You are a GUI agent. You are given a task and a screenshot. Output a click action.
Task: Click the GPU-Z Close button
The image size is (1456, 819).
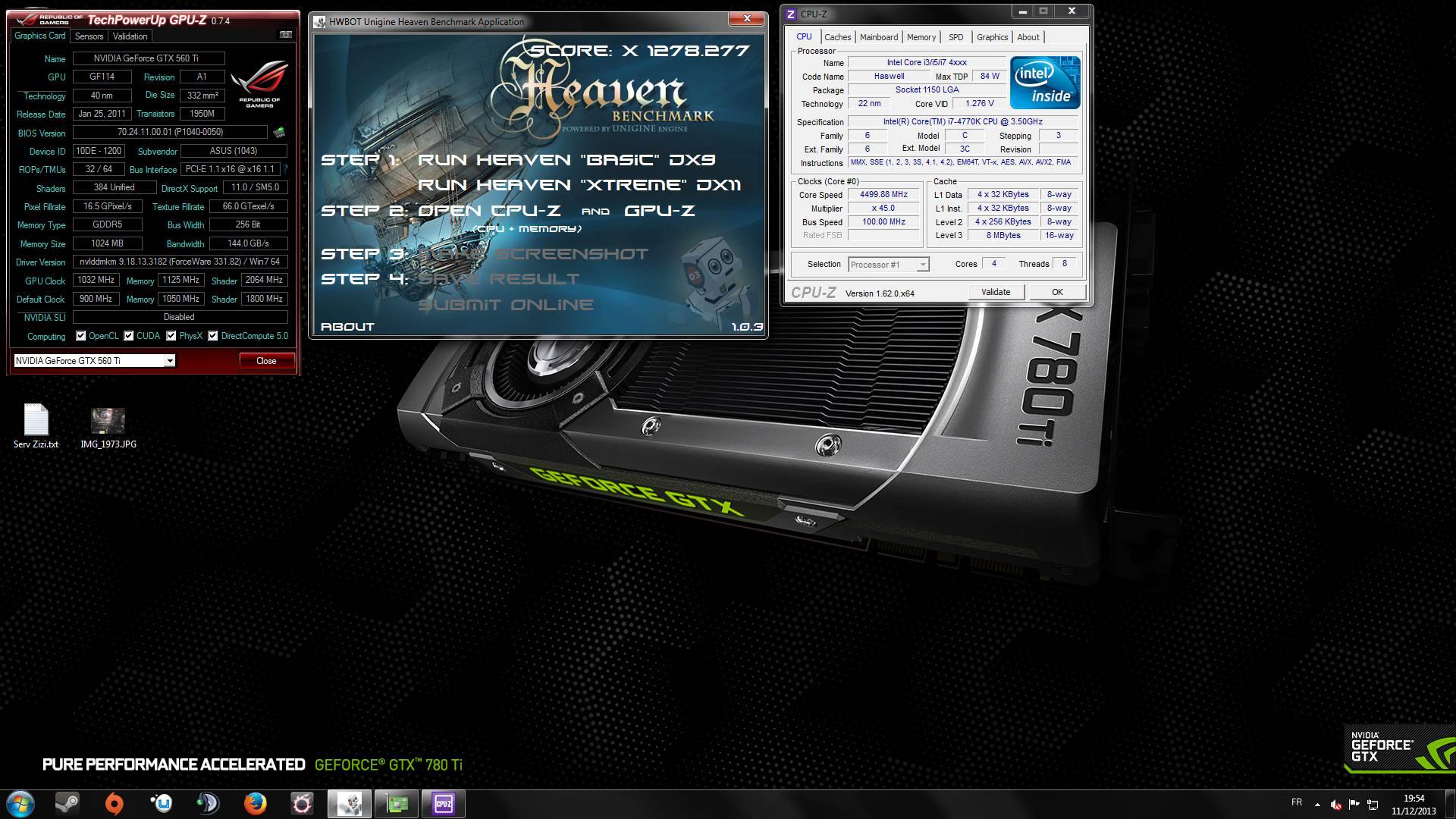[266, 361]
